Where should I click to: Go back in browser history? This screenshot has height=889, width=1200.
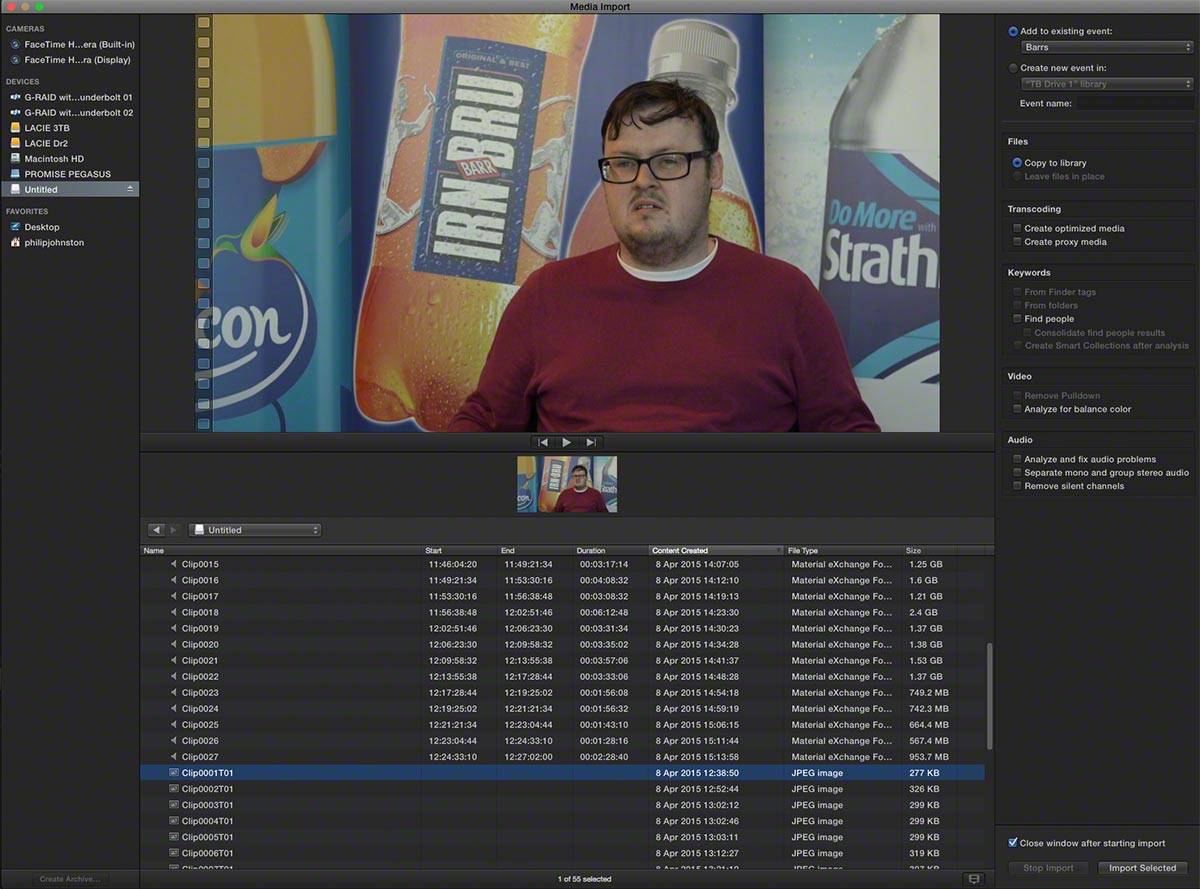(x=156, y=530)
